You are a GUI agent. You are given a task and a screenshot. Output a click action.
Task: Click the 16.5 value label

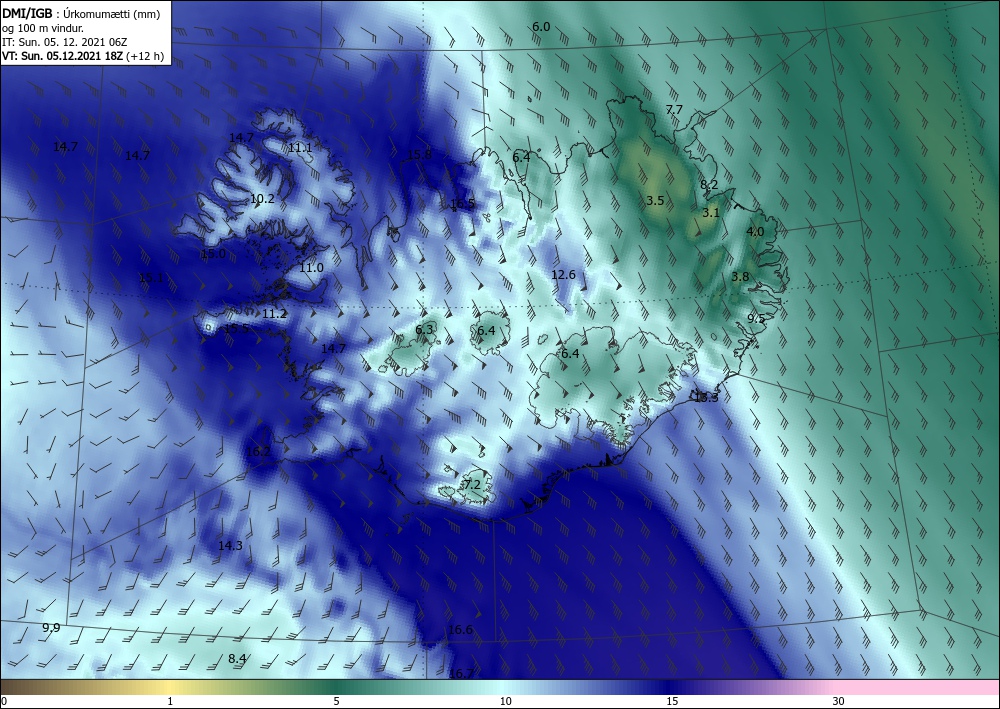coord(462,204)
